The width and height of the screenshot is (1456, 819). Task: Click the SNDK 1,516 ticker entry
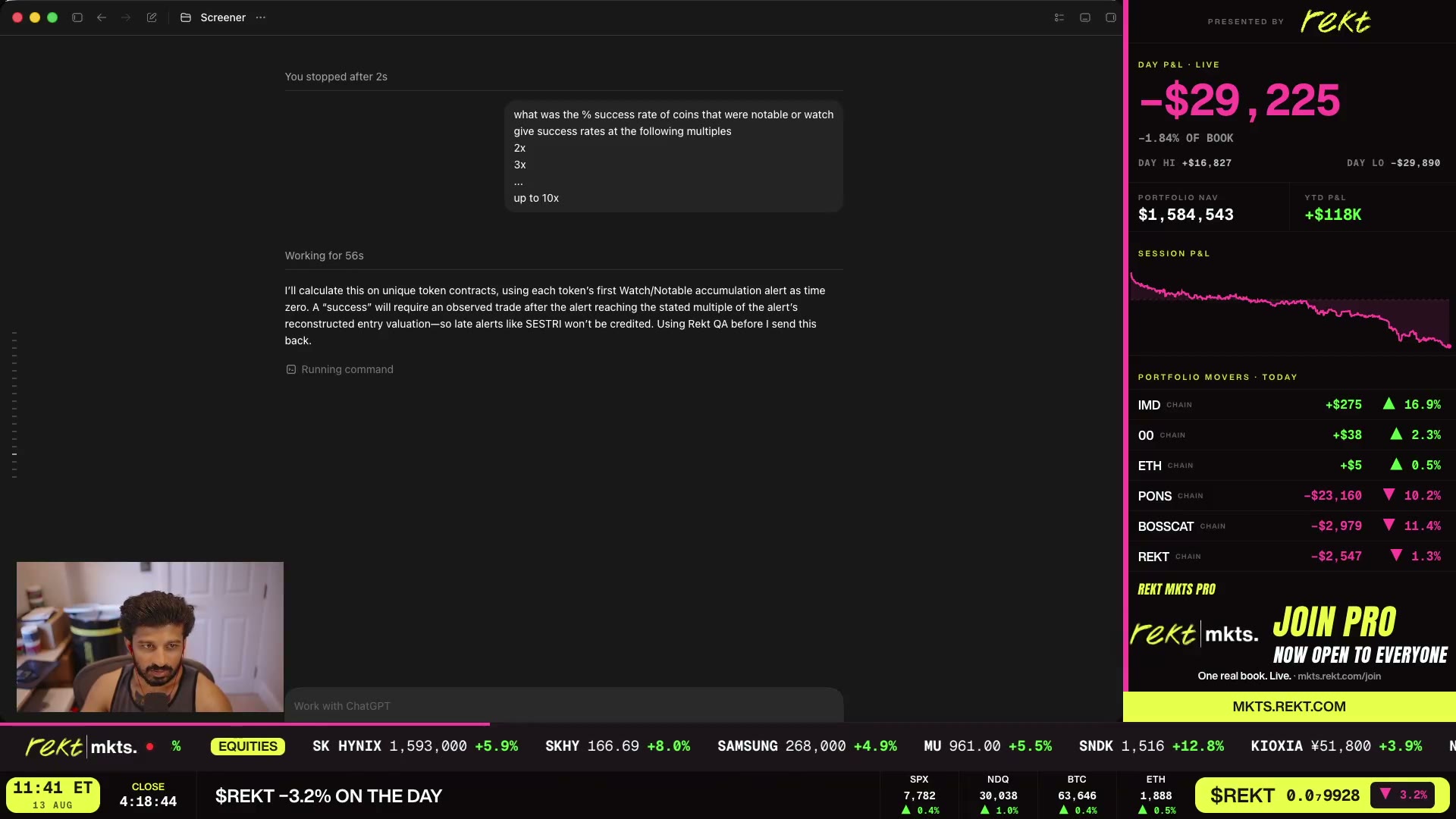coord(1151,746)
